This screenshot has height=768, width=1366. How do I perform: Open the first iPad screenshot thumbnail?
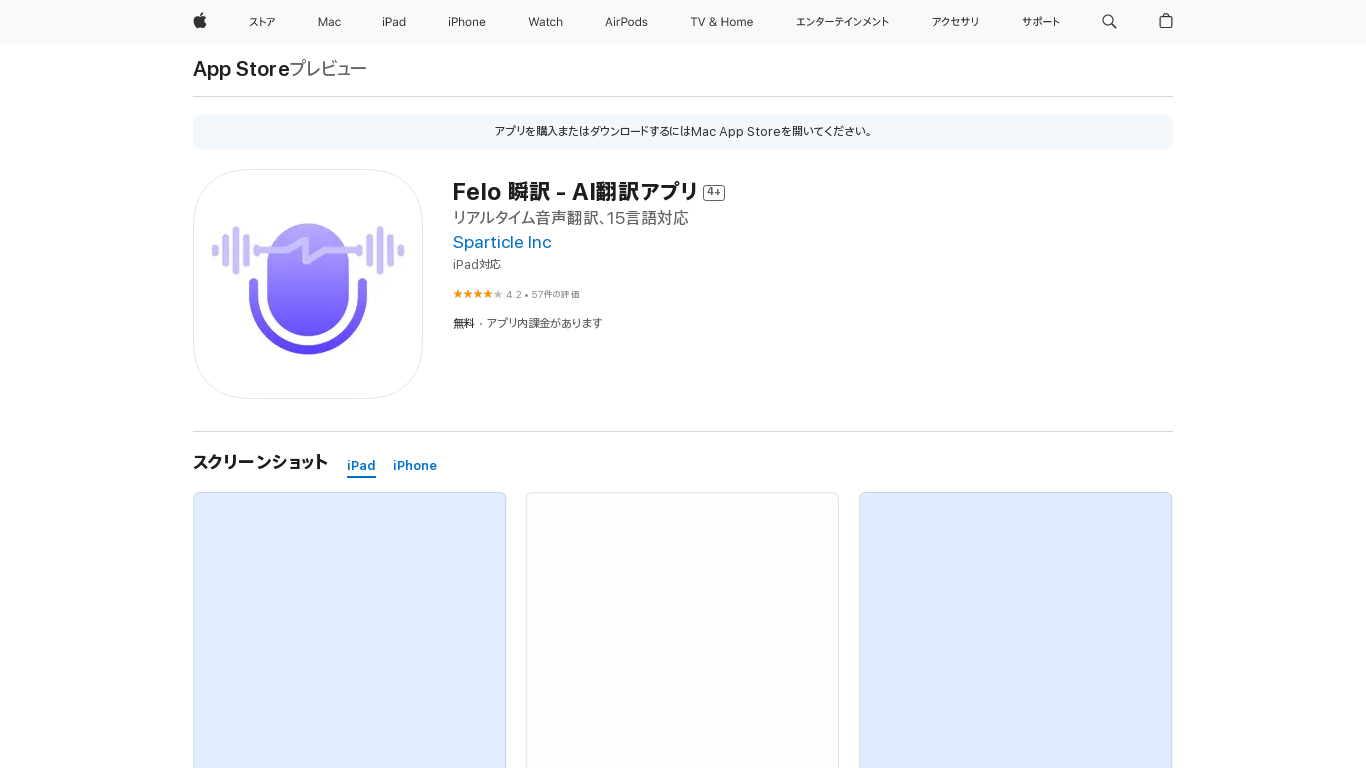(350, 630)
